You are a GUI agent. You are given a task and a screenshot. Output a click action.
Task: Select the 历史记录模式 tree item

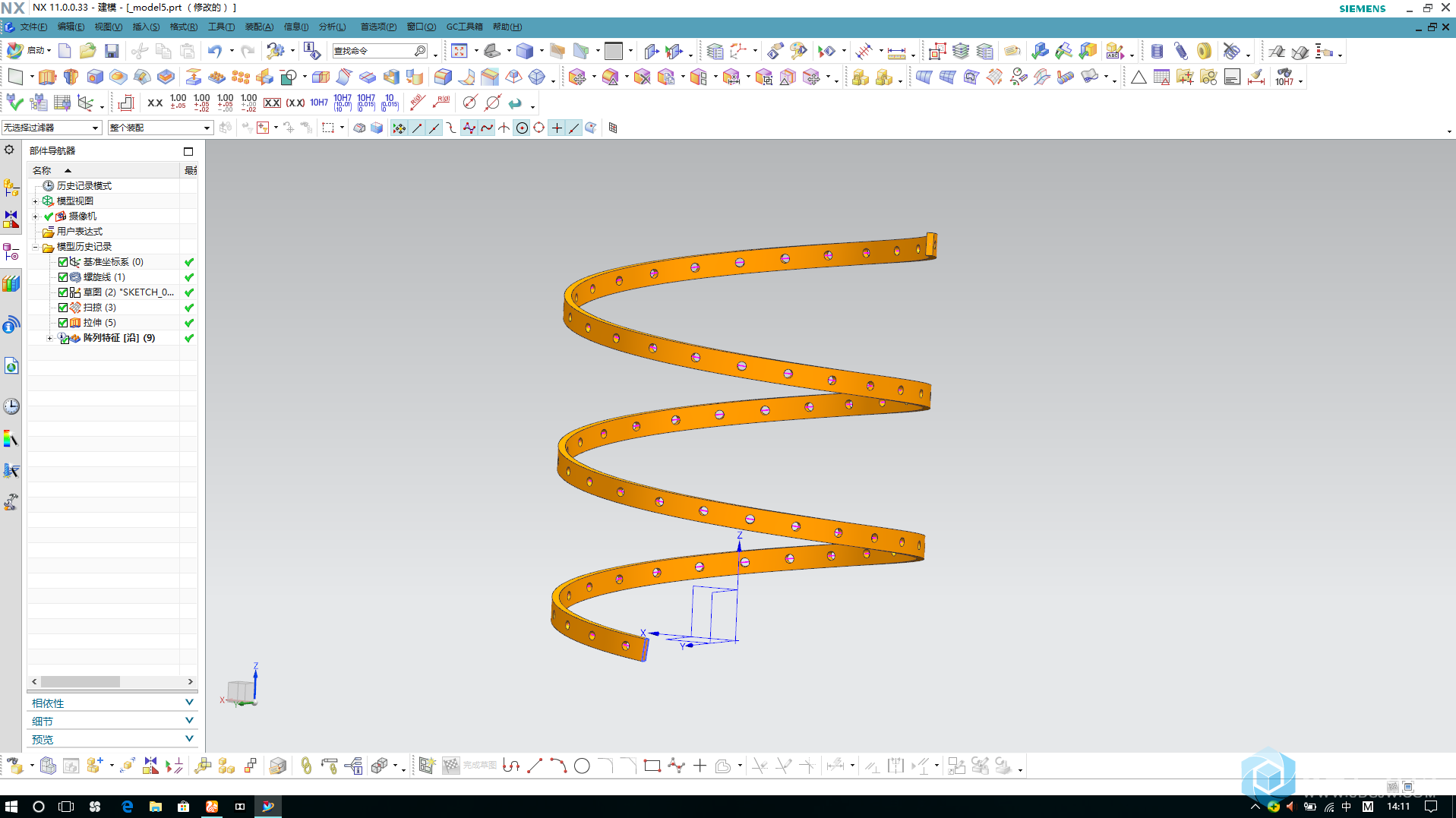(x=84, y=186)
